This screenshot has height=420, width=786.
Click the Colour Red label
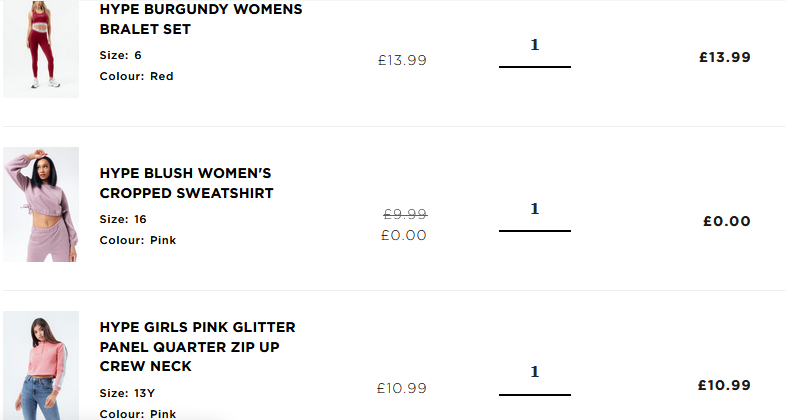[x=136, y=76]
